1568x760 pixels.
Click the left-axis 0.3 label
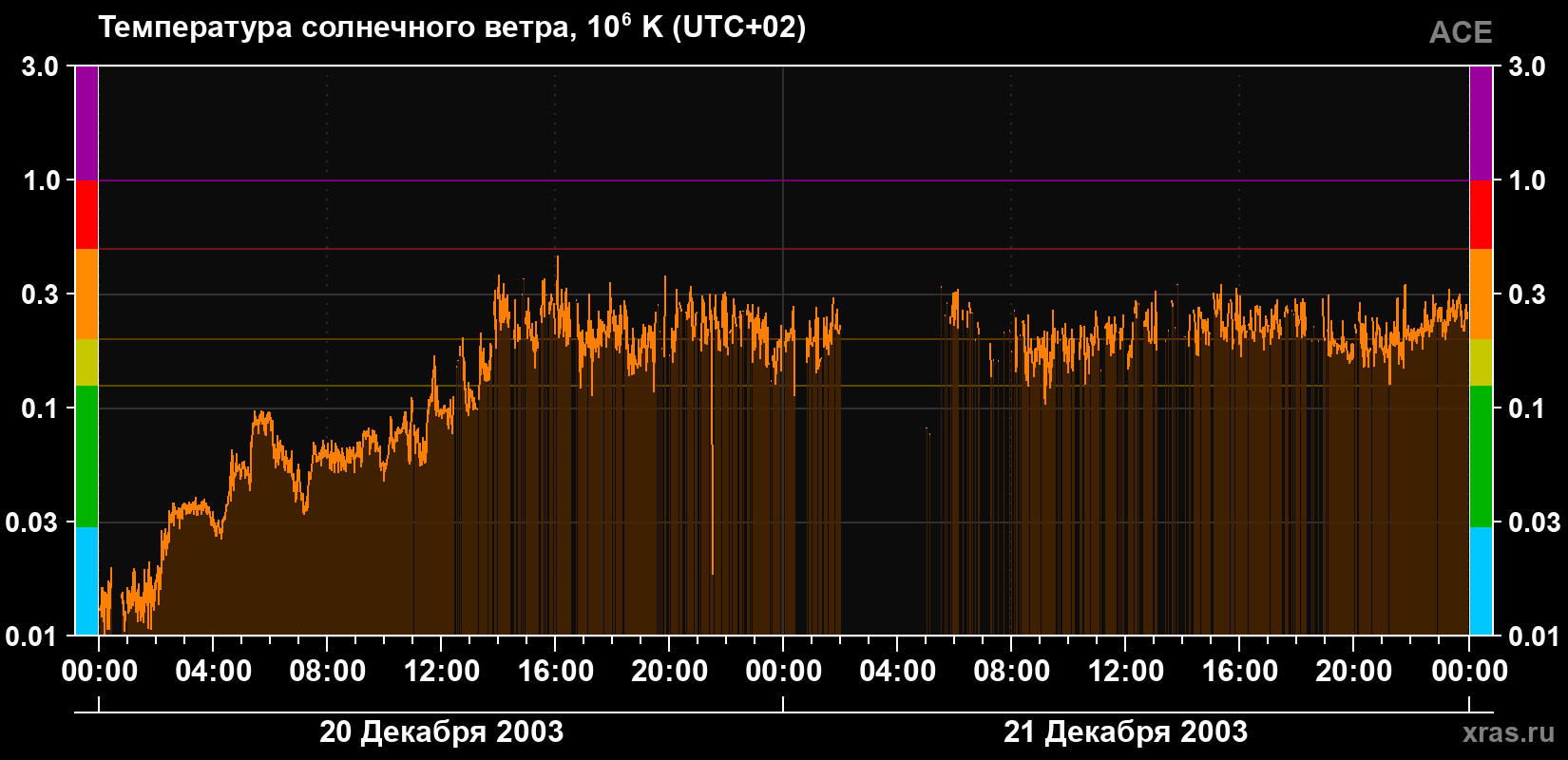click(x=40, y=294)
